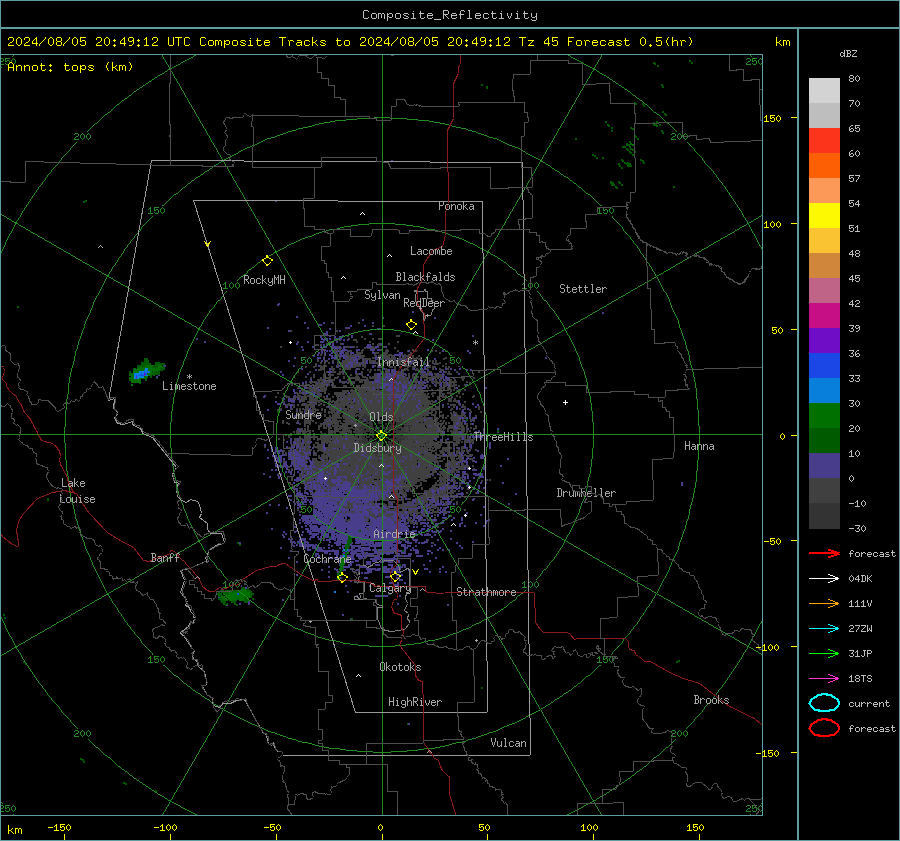900x841 pixels.
Task: Click the Drumheller town label
Action: [586, 493]
